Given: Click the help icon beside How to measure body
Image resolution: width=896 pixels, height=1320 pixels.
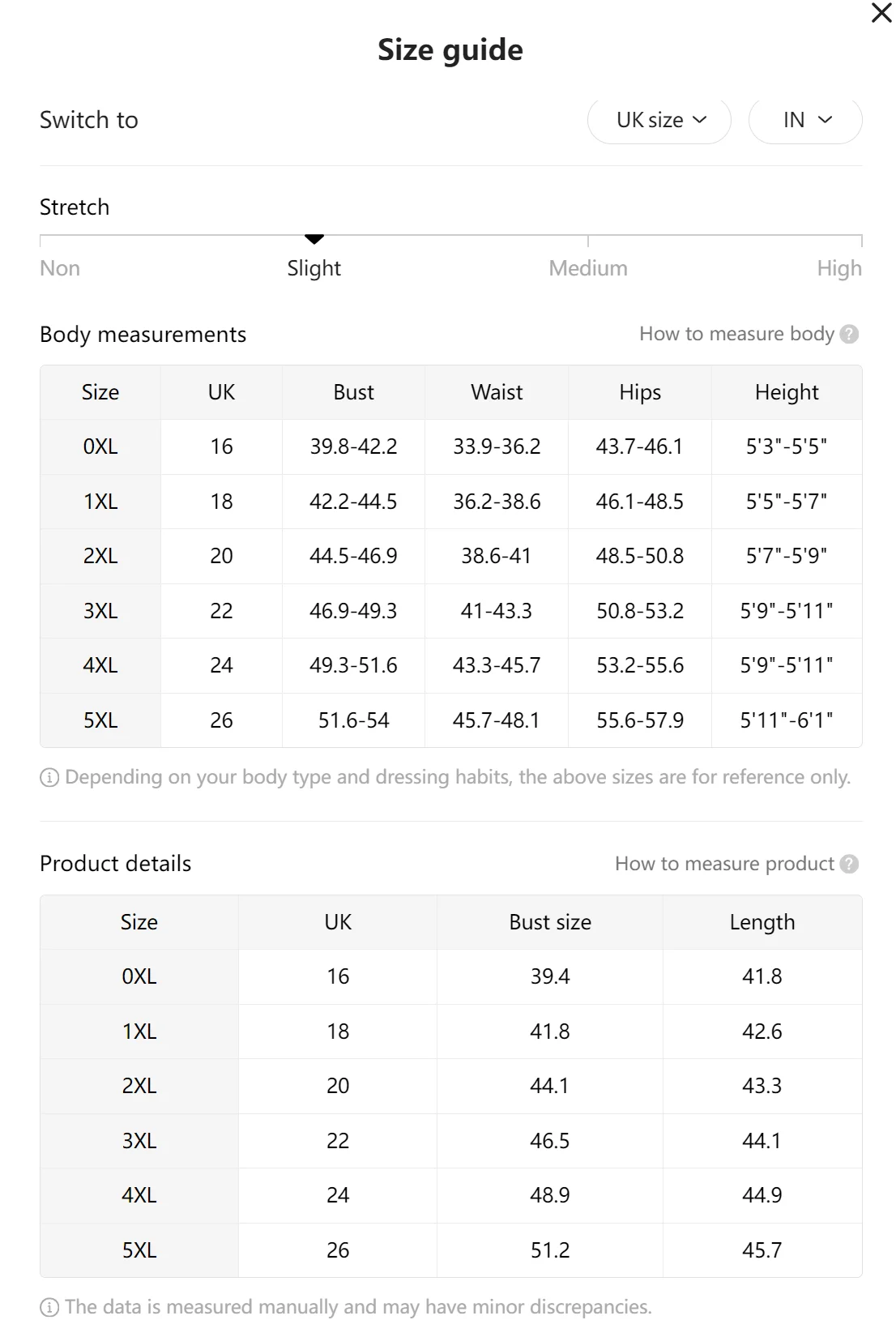Looking at the screenshot, I should point(849,334).
